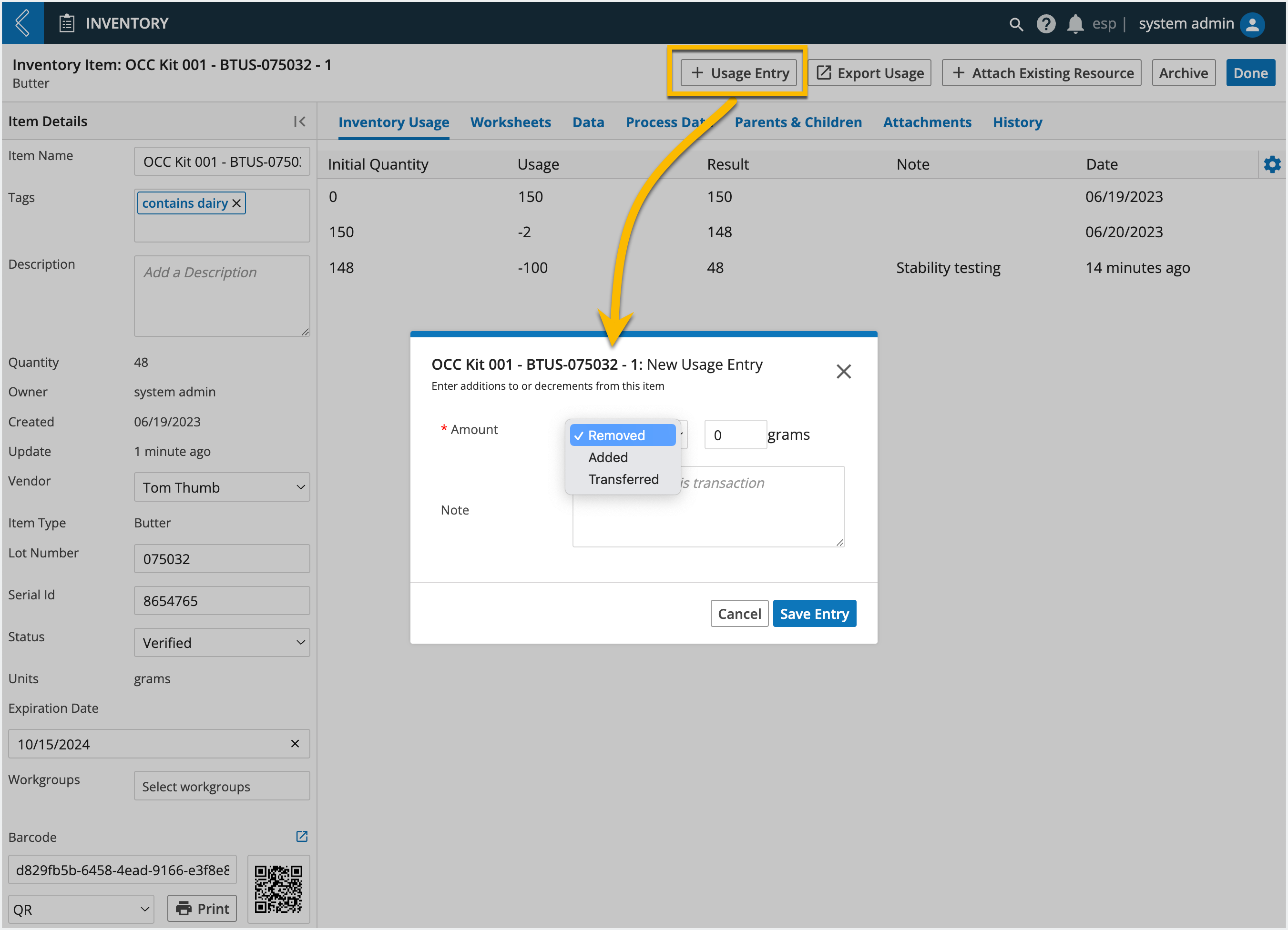The image size is (1288, 930).
Task: Click the esp label in header
Action: coord(1104,24)
